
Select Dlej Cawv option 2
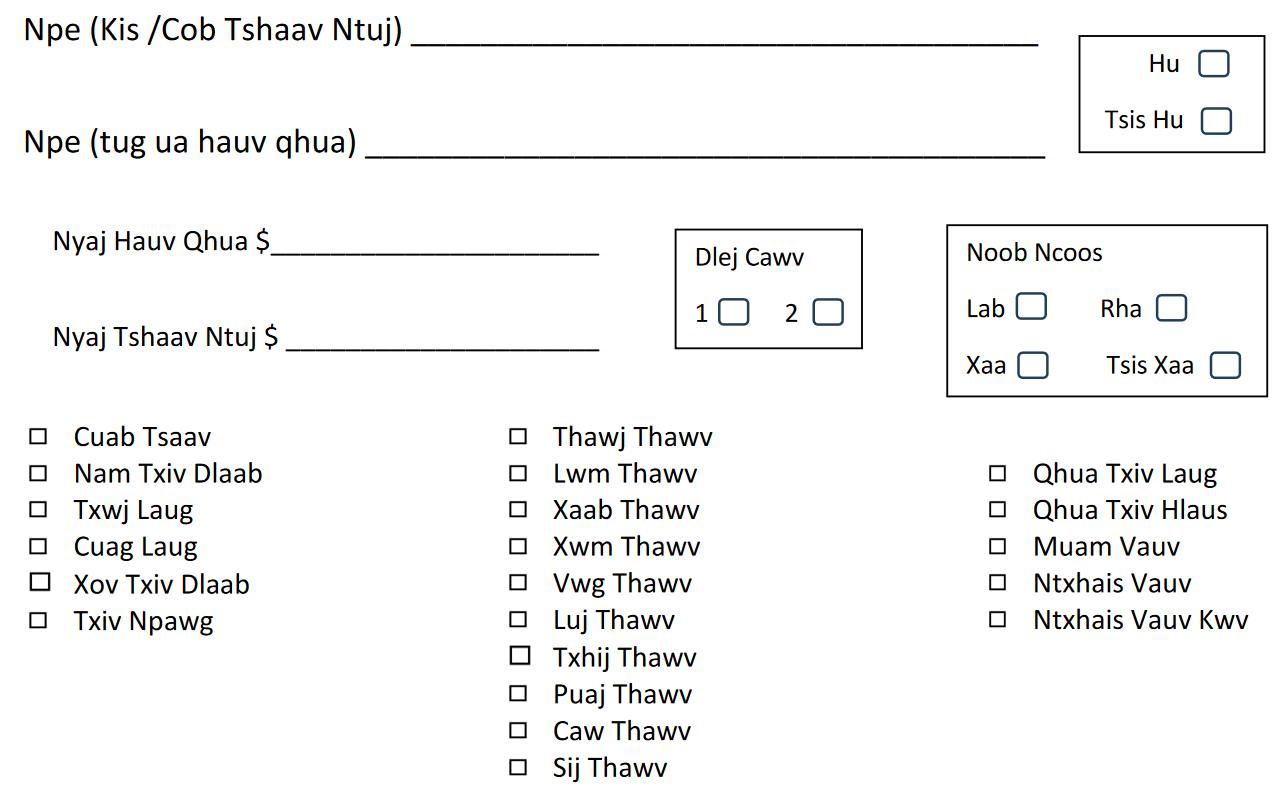(828, 313)
